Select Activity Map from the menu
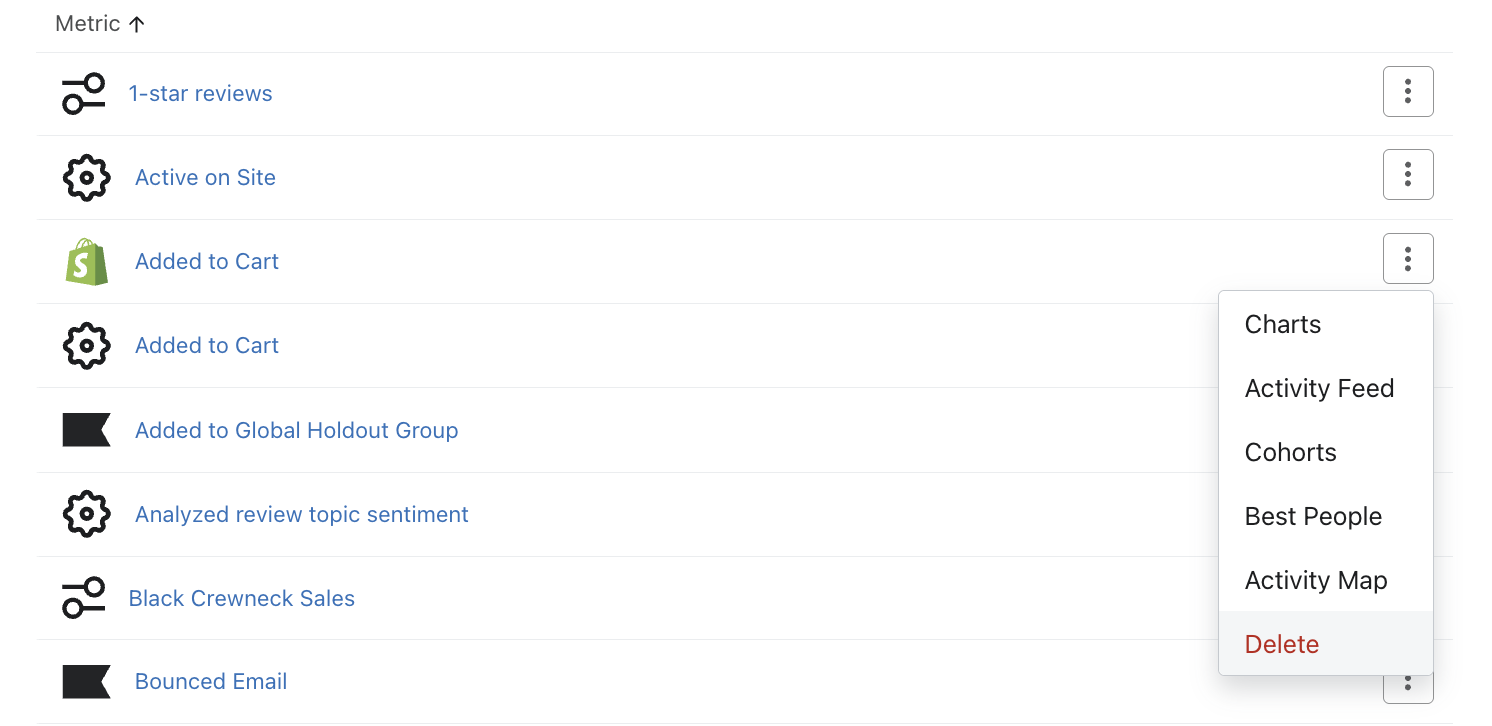The image size is (1492, 726). click(x=1316, y=580)
